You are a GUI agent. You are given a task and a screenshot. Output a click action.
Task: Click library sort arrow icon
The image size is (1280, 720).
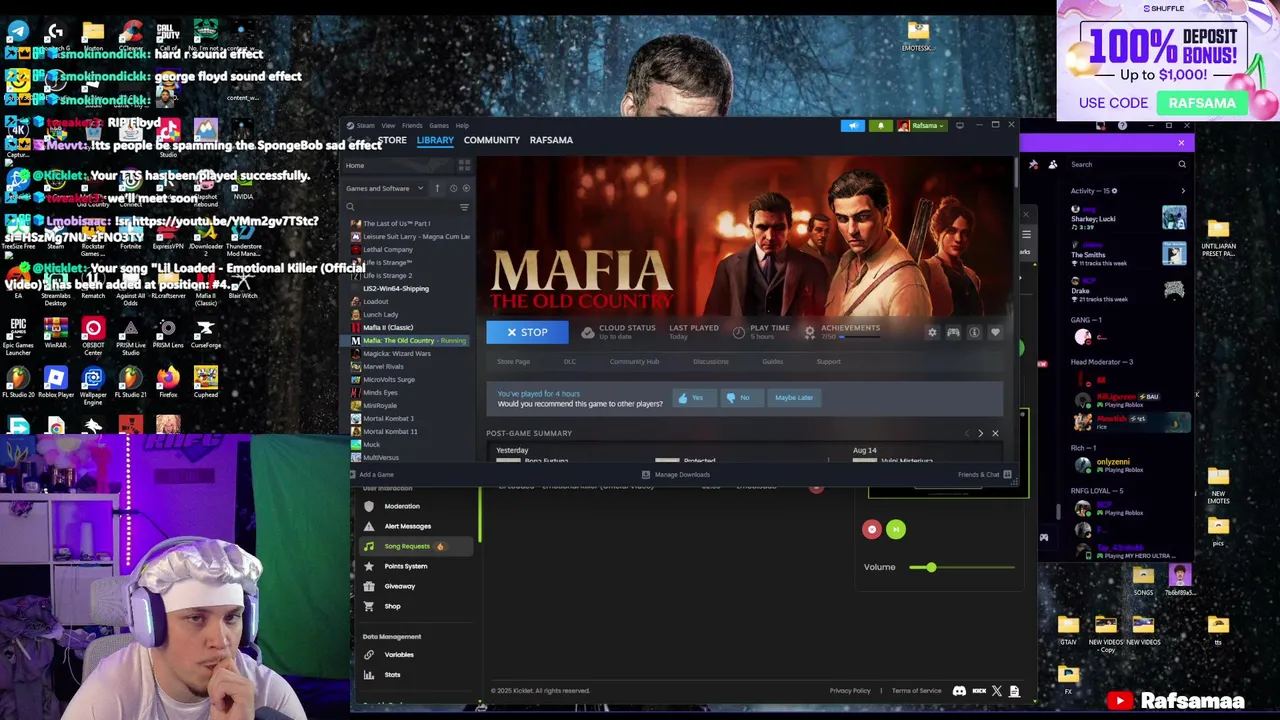pos(437,188)
